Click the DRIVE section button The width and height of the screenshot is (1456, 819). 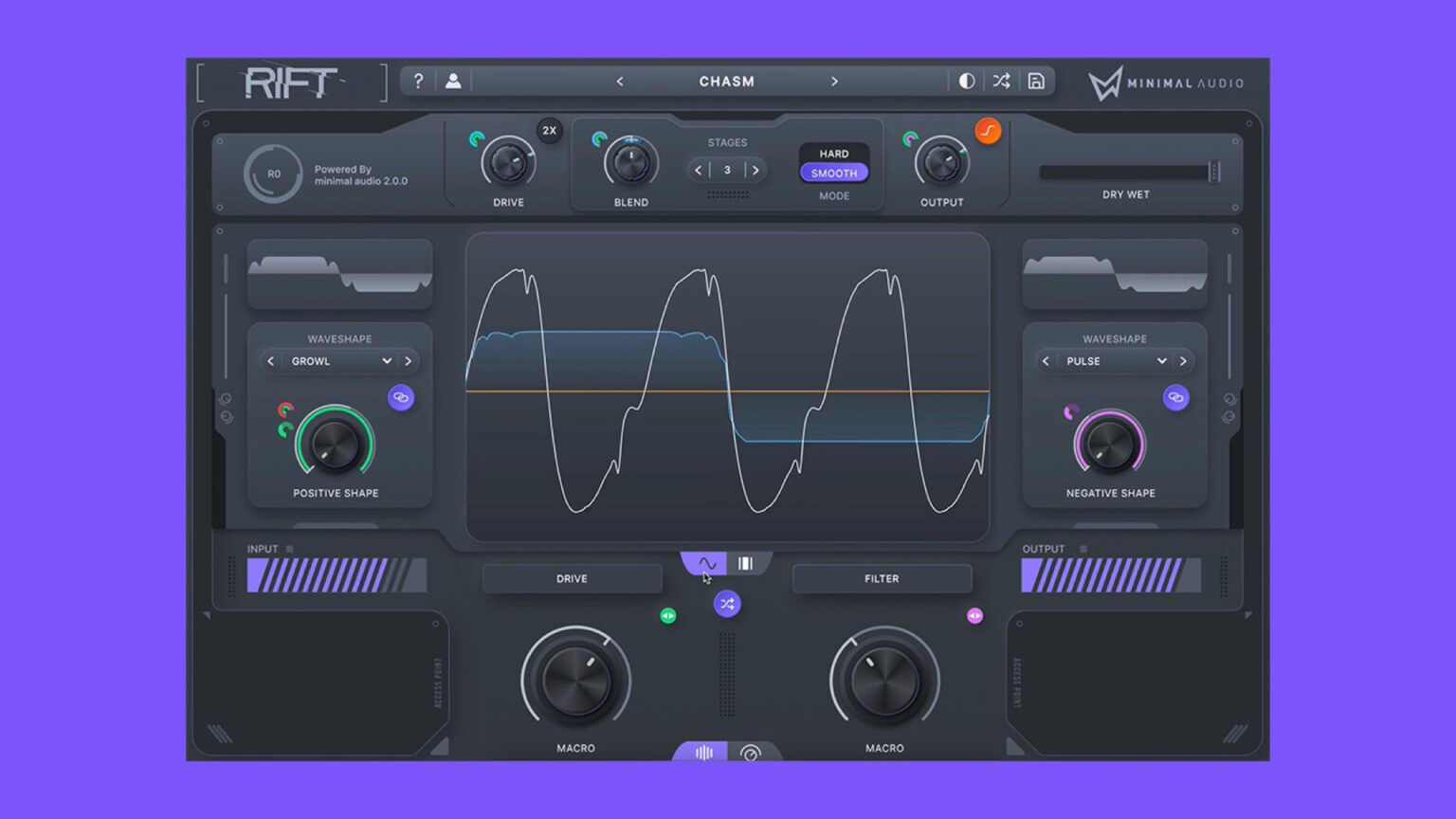pos(572,578)
